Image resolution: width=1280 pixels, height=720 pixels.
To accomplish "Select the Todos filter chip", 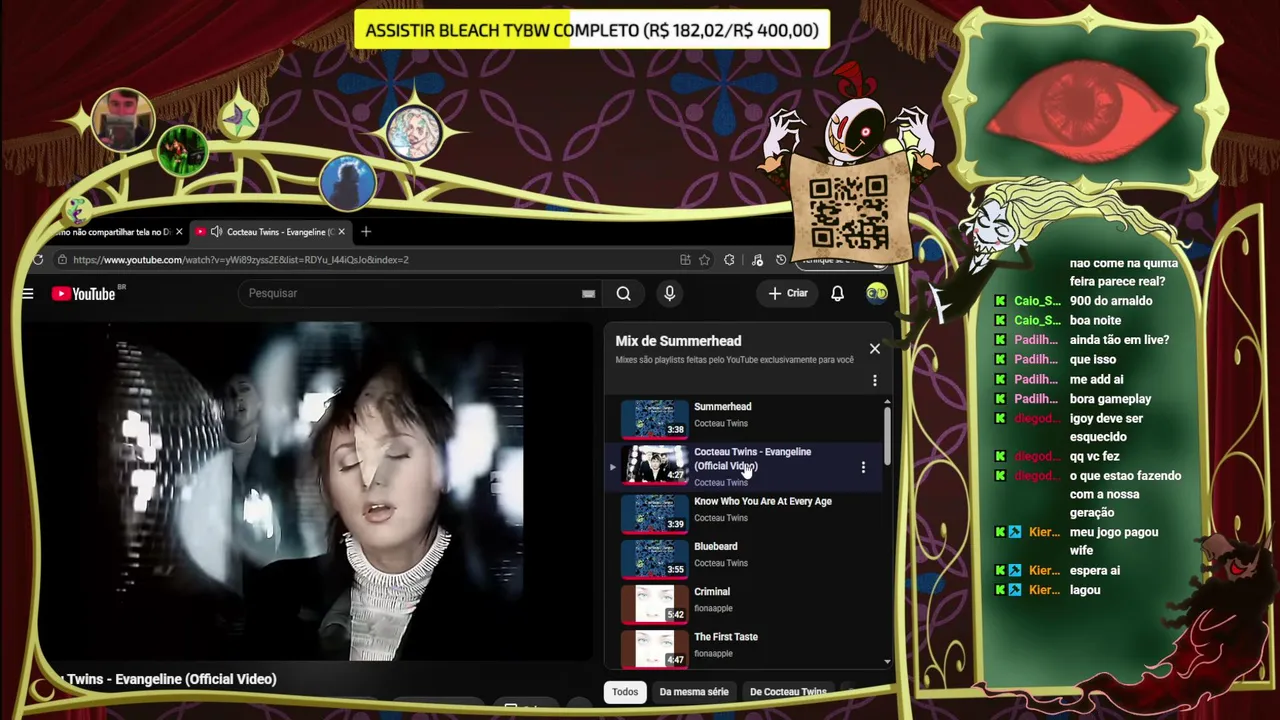I will 625,692.
